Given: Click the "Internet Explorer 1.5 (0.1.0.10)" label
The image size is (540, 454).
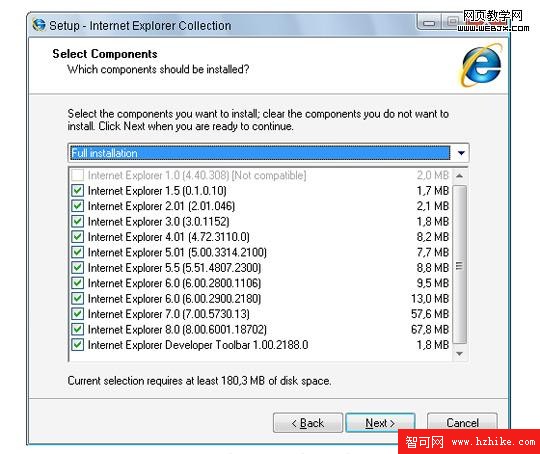Looking at the screenshot, I should 157,190.
